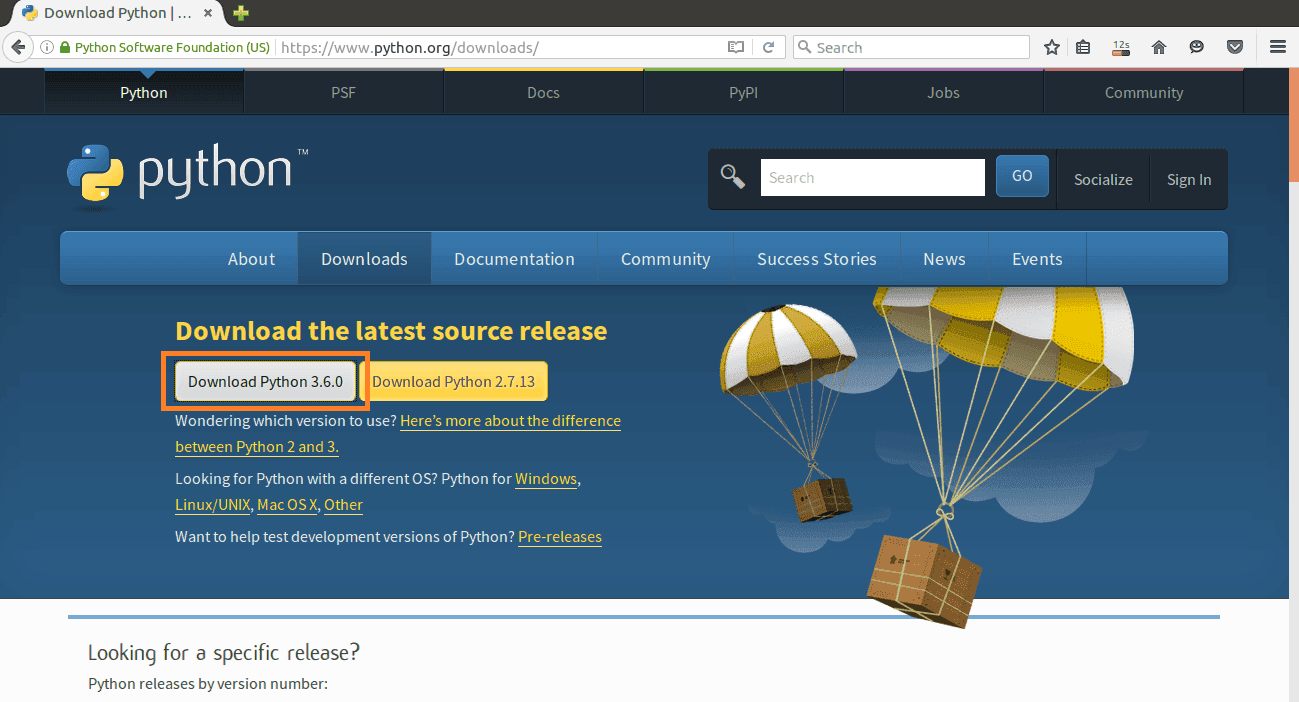Show site information via the info icon

click(x=47, y=47)
